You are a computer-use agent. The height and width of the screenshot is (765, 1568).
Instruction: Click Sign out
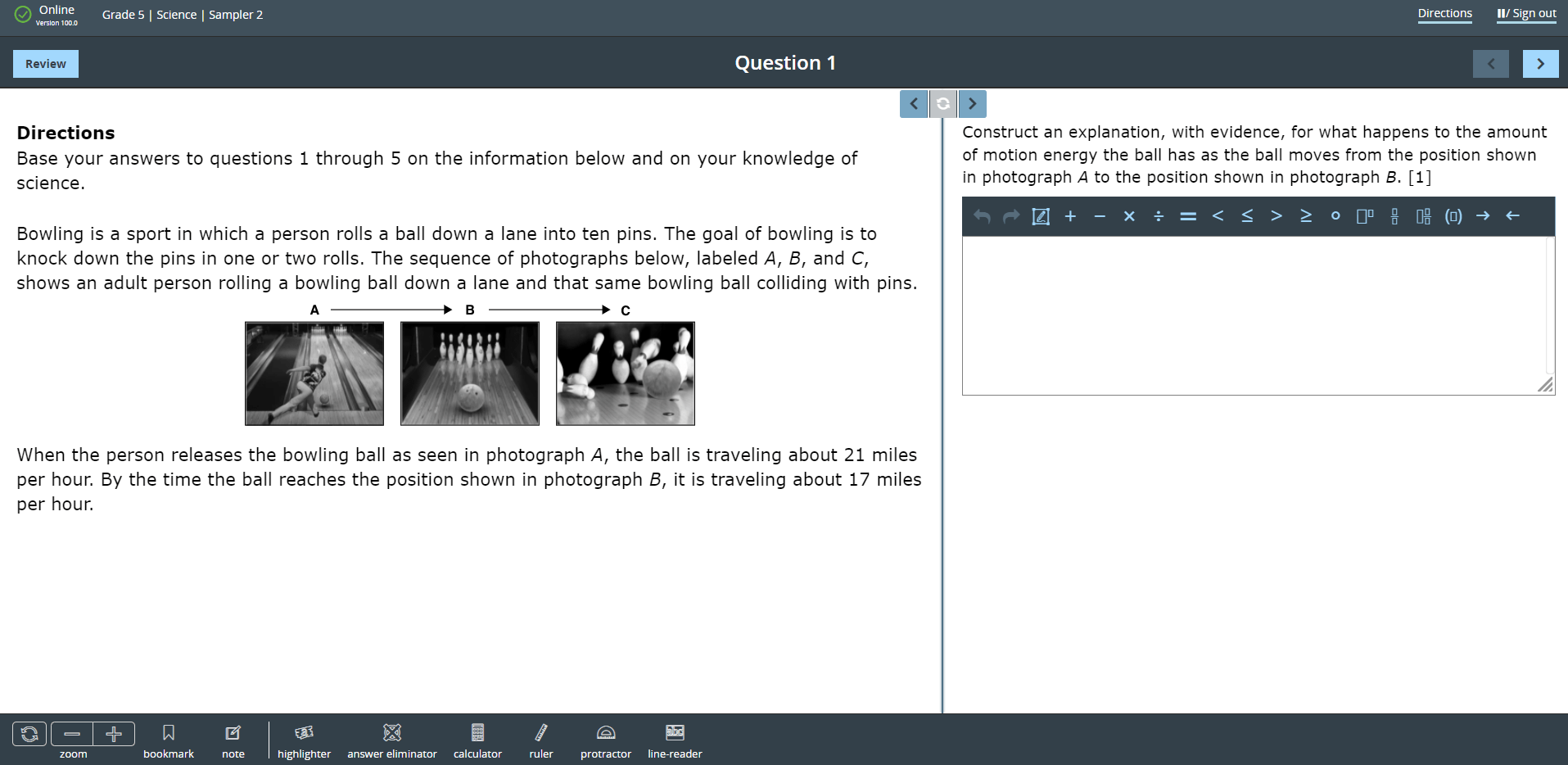(x=1527, y=14)
